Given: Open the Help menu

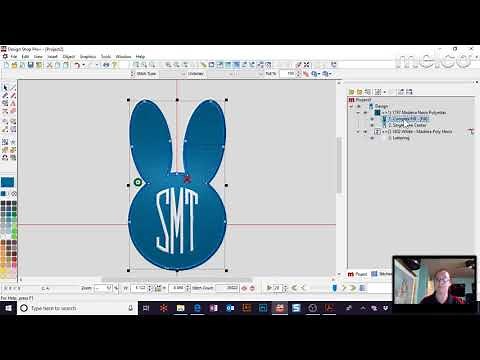Looking at the screenshot, I should pyautogui.click(x=140, y=57).
